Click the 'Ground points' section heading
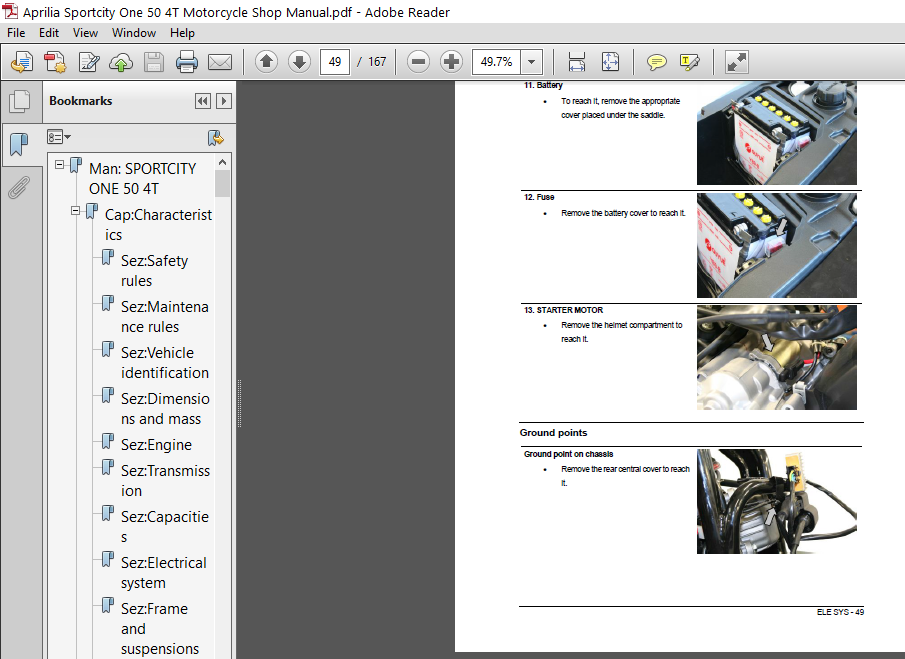The image size is (905, 659). pyautogui.click(x=553, y=433)
